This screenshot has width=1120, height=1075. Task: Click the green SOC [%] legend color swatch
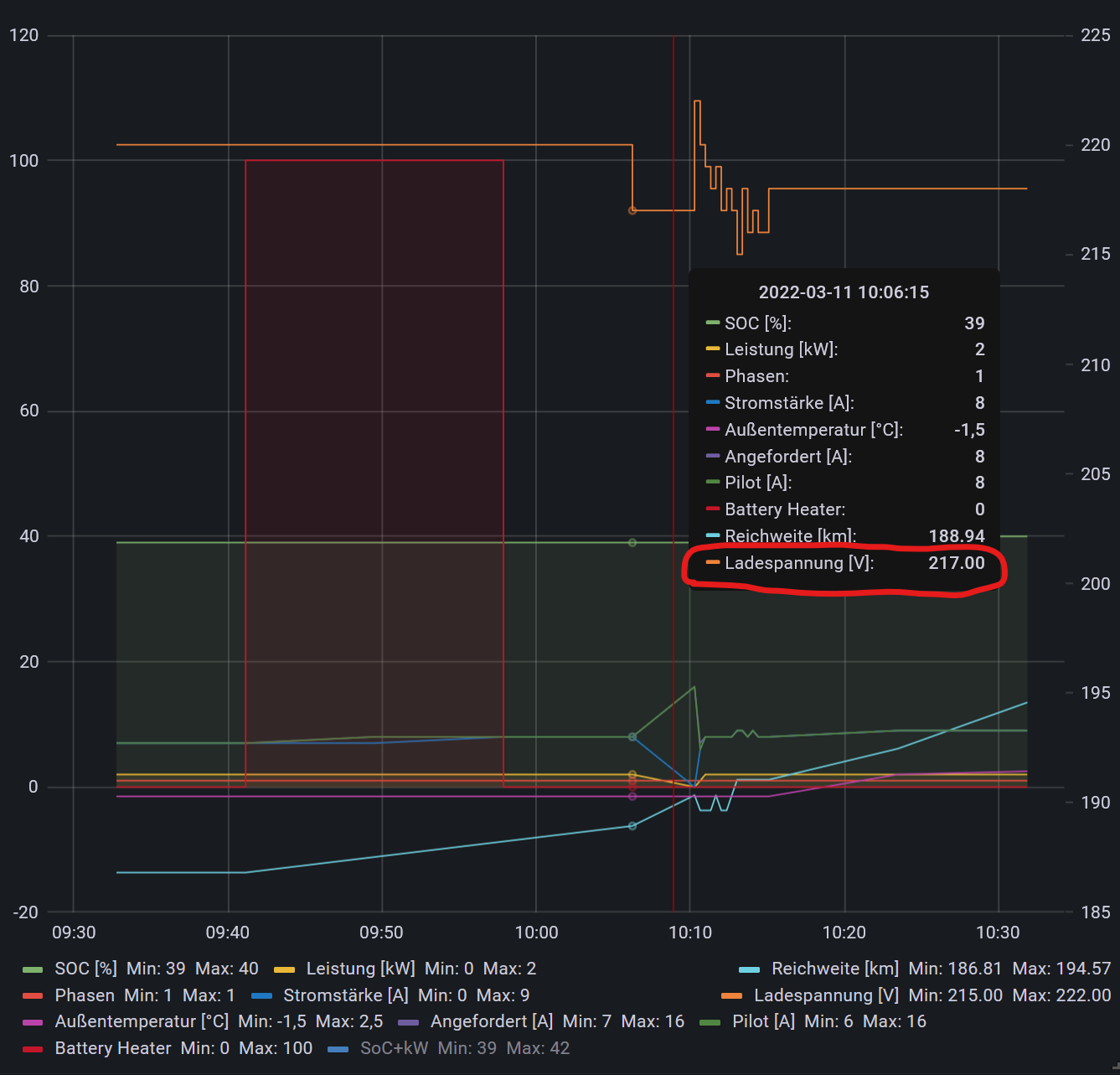[33, 969]
